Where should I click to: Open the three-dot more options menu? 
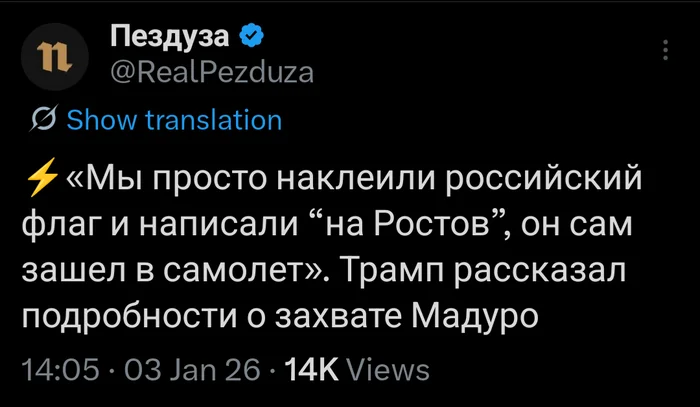pyautogui.click(x=667, y=51)
